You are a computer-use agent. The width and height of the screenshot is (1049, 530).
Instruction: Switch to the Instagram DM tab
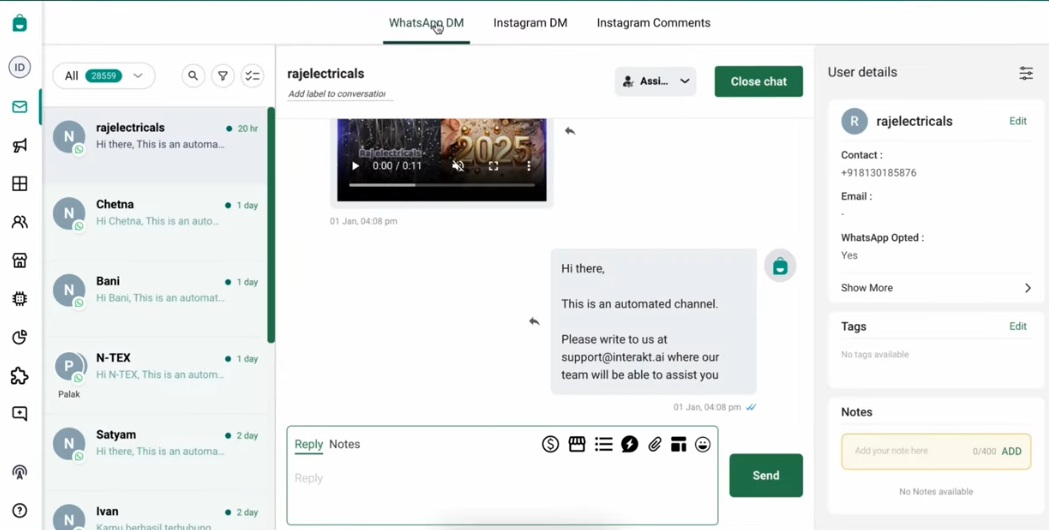(530, 23)
